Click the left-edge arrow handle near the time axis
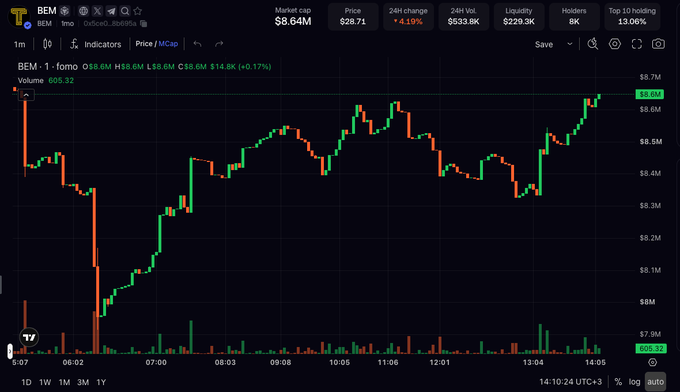Screen dimensions: 680x392 (x=10, y=351)
